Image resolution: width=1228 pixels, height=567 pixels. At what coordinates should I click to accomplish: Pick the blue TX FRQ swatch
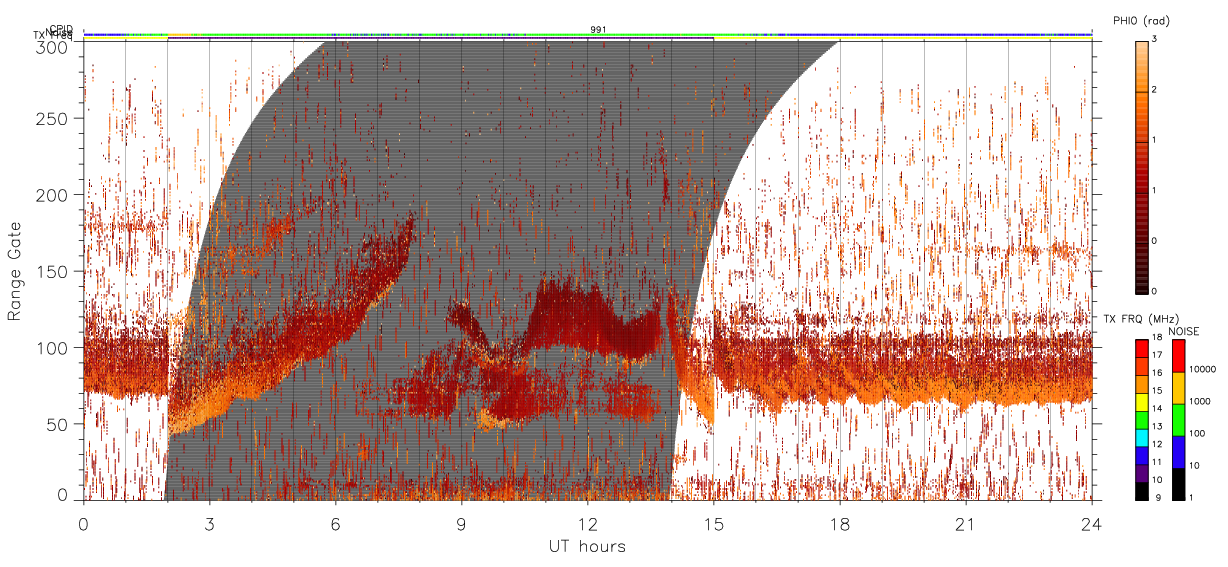point(1142,455)
